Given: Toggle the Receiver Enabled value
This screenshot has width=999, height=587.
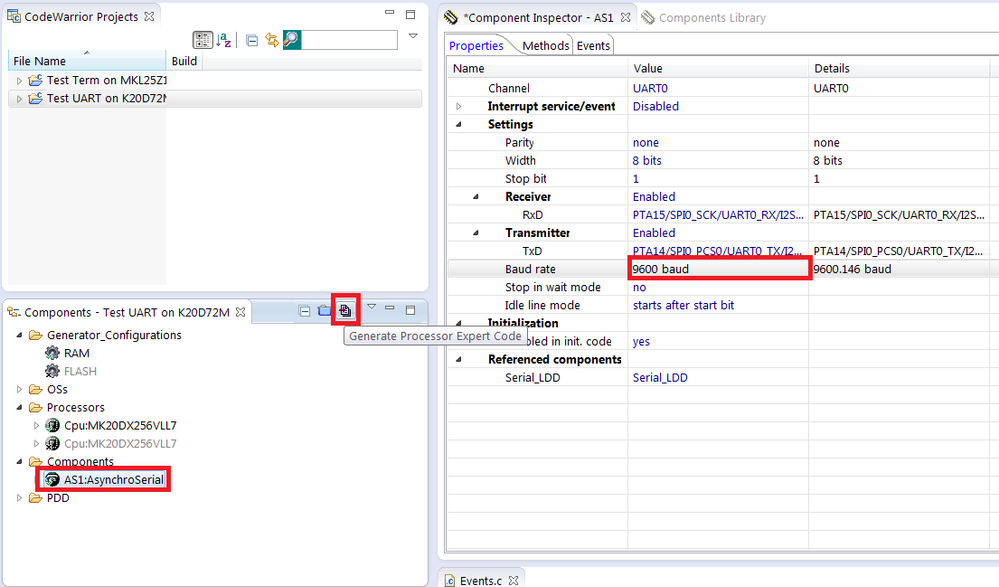Looking at the screenshot, I should (654, 197).
